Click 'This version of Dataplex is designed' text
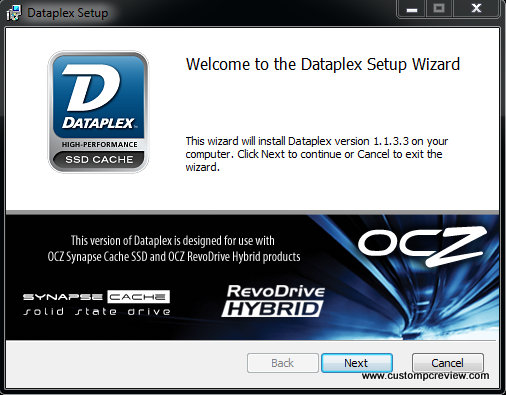The image size is (506, 395). pyautogui.click(x=173, y=240)
